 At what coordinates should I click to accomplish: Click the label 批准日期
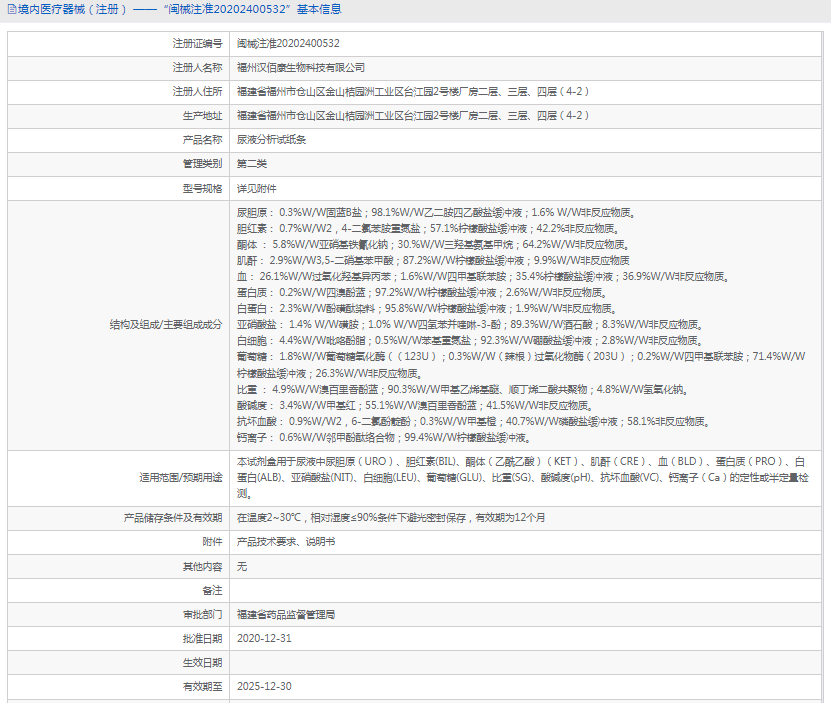tap(202, 638)
